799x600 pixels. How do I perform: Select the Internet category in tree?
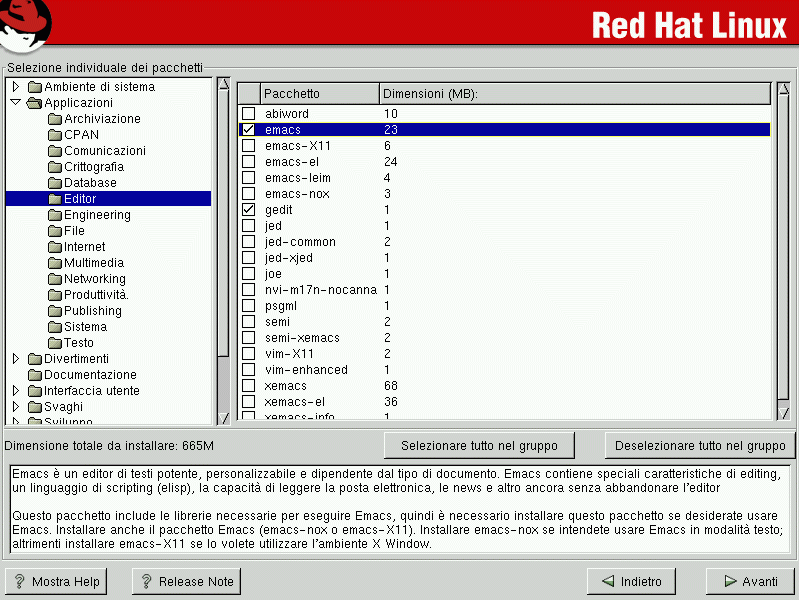click(84, 247)
